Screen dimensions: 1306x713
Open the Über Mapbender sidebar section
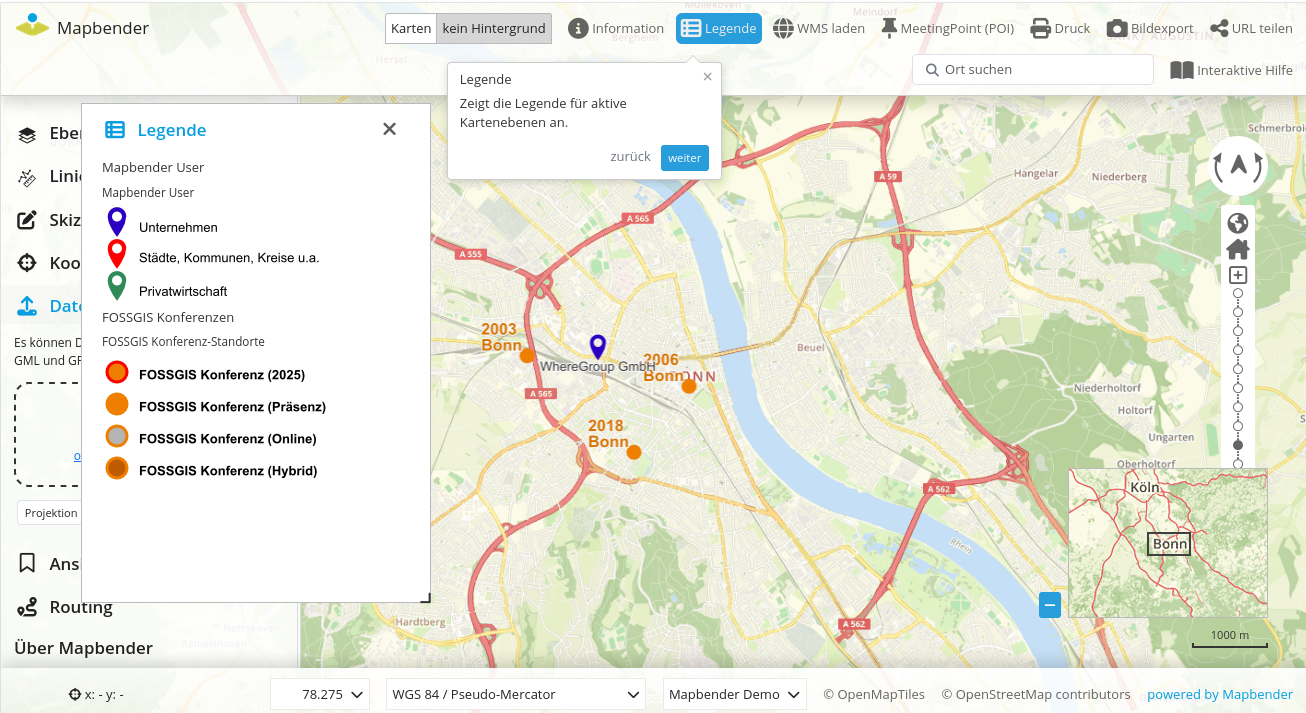click(x=84, y=648)
